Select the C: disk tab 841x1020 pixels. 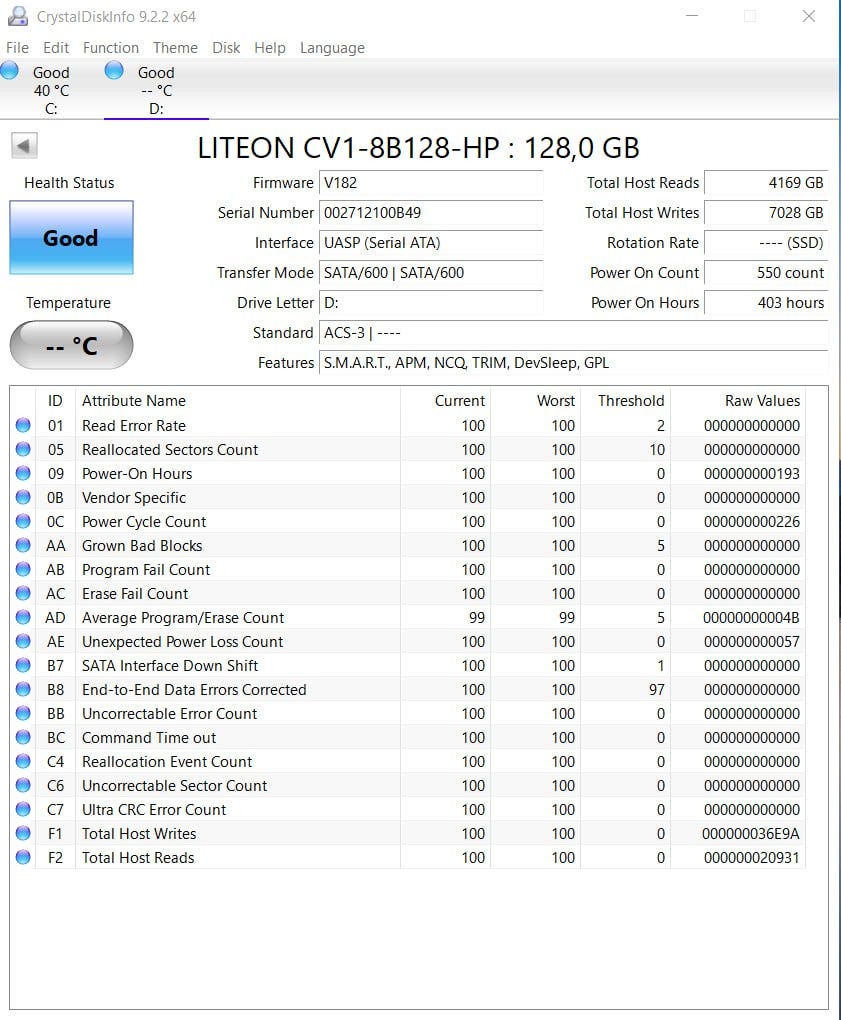[51, 90]
